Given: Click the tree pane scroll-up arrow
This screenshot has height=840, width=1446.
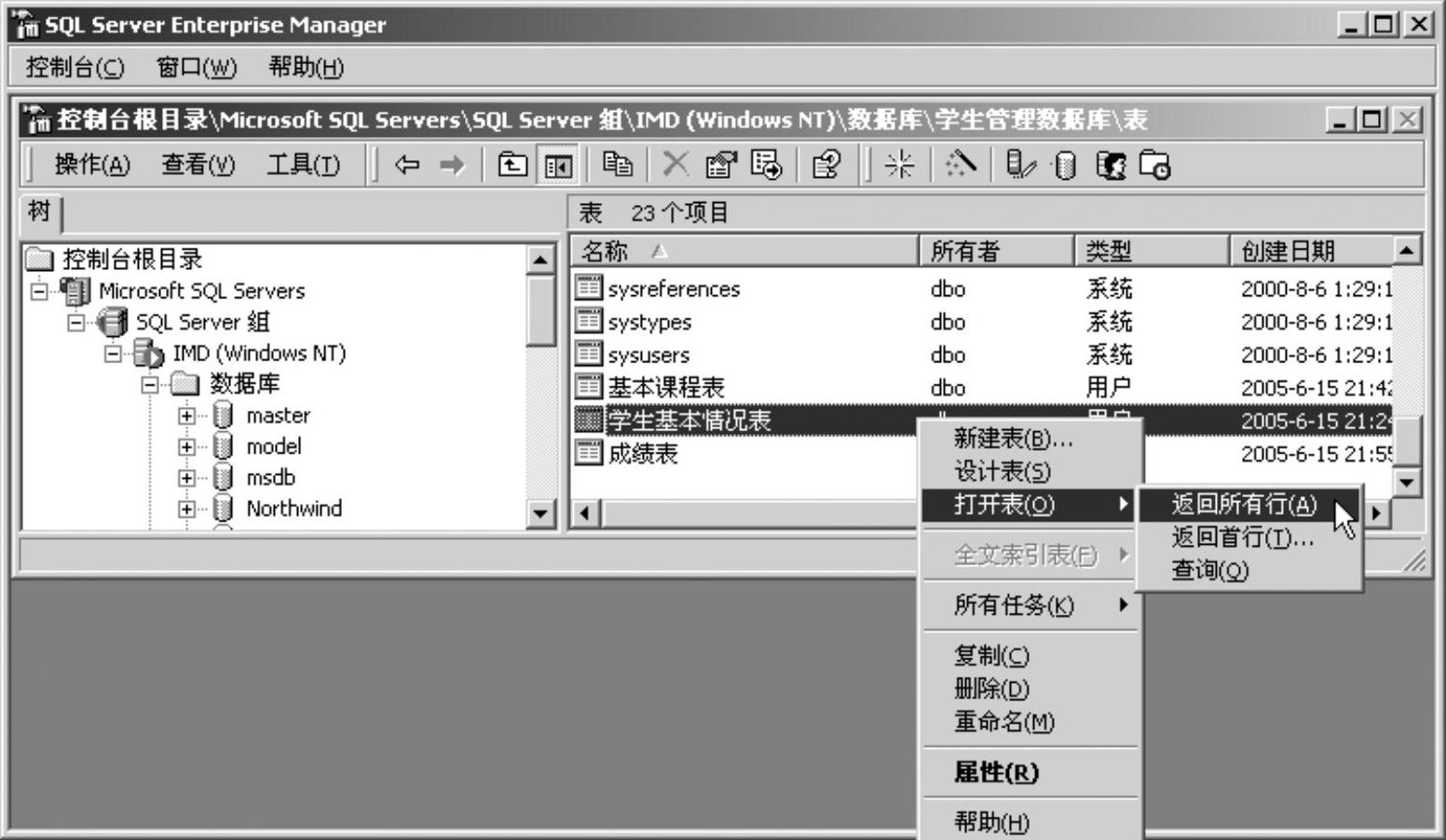Looking at the screenshot, I should click(x=540, y=260).
